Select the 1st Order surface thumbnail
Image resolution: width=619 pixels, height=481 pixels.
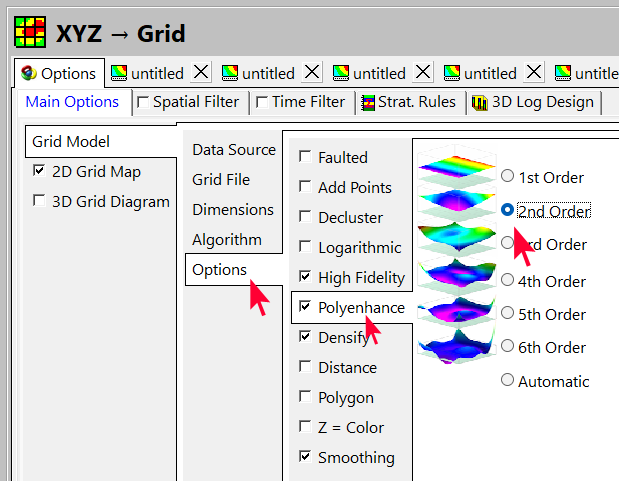pyautogui.click(x=455, y=164)
